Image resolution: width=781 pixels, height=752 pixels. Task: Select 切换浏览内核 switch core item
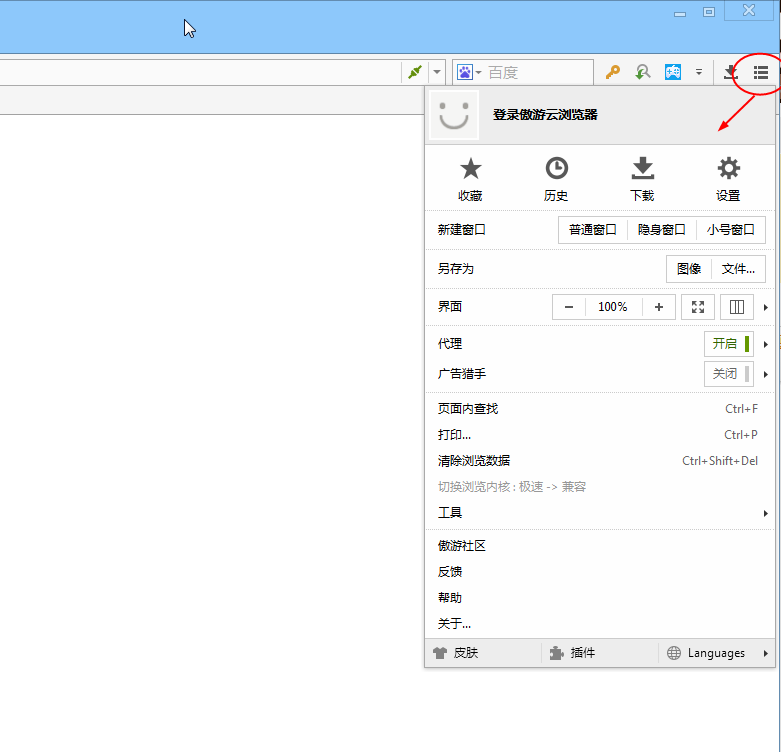[x=600, y=487]
